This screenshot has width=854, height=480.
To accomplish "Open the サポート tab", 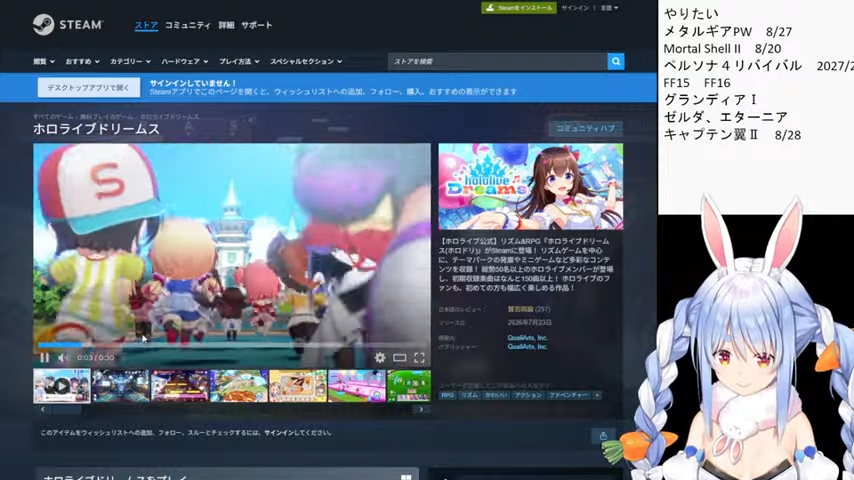I will pyautogui.click(x=257, y=25).
